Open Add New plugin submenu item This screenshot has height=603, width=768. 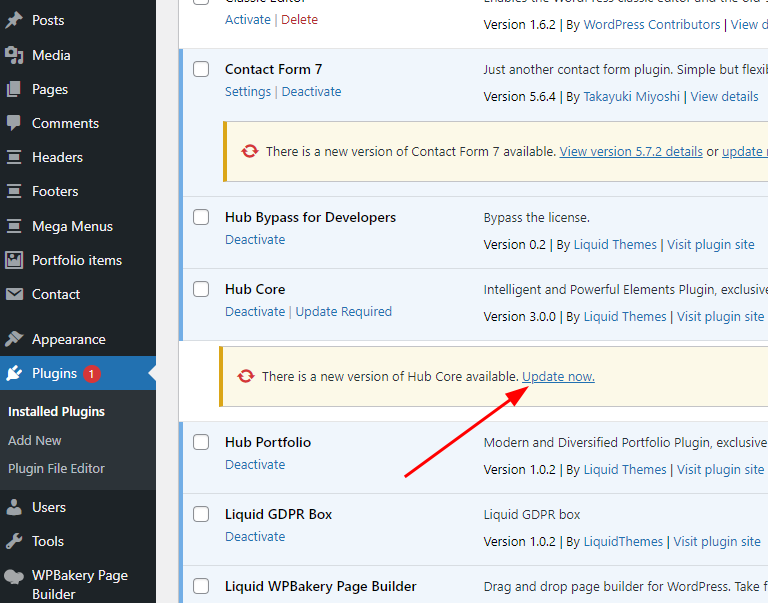pos(34,440)
